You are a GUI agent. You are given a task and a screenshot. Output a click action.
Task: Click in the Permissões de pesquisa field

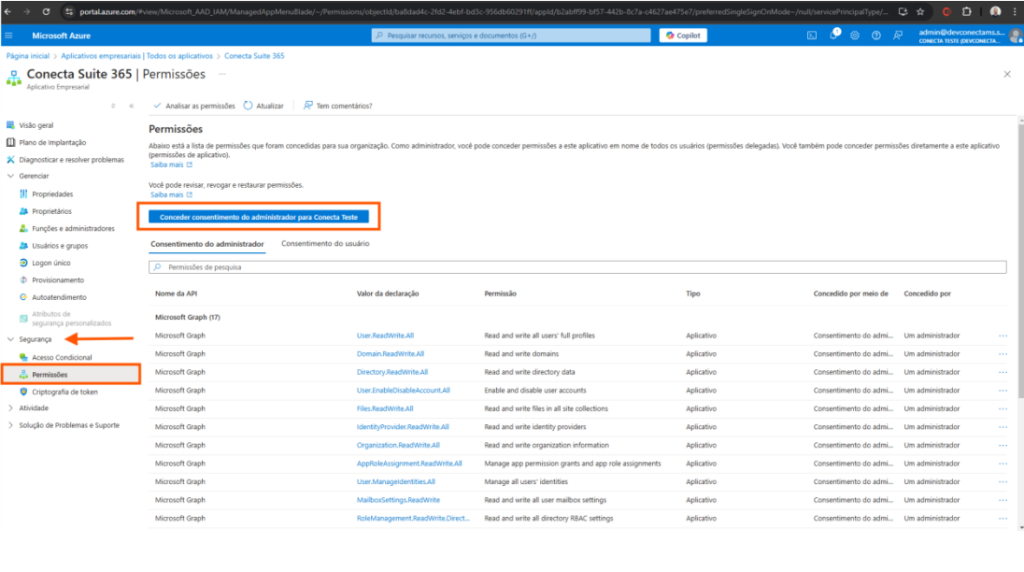pyautogui.click(x=577, y=267)
